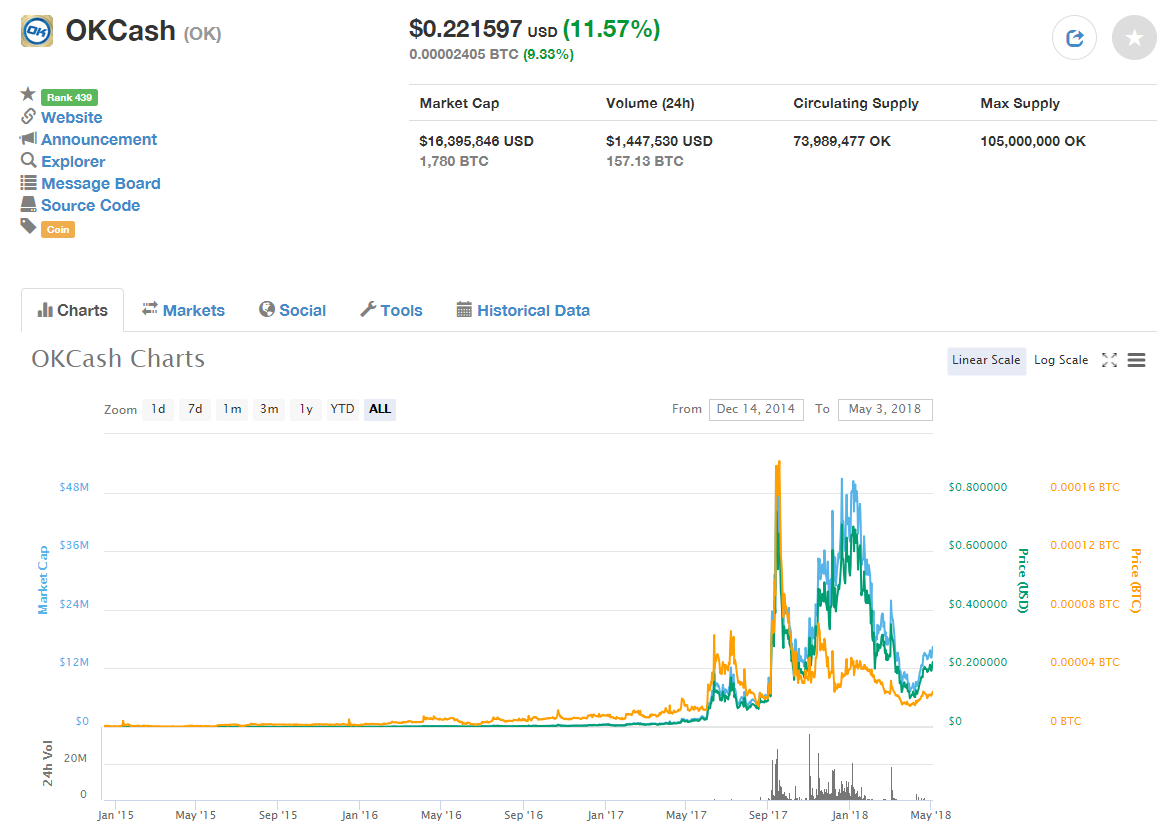Click the chain link icon beside Website
1170x837 pixels.
[x=28, y=116]
